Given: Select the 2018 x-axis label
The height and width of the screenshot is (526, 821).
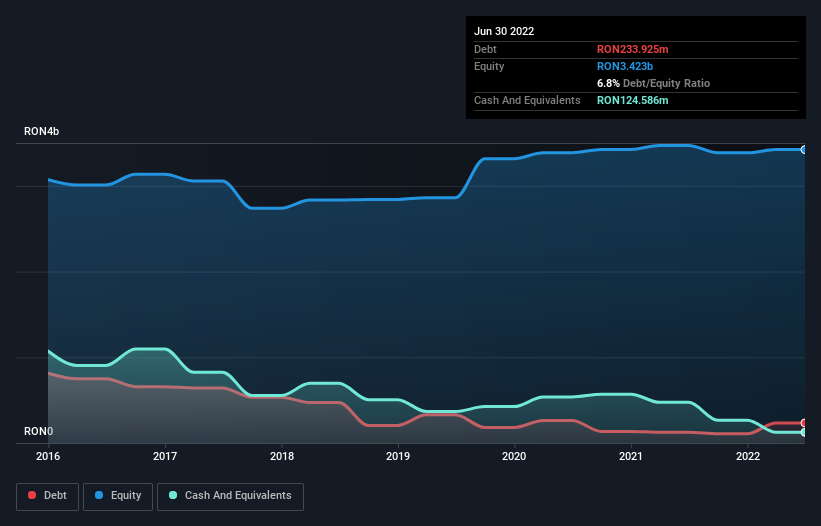Looking at the screenshot, I should pos(282,456).
